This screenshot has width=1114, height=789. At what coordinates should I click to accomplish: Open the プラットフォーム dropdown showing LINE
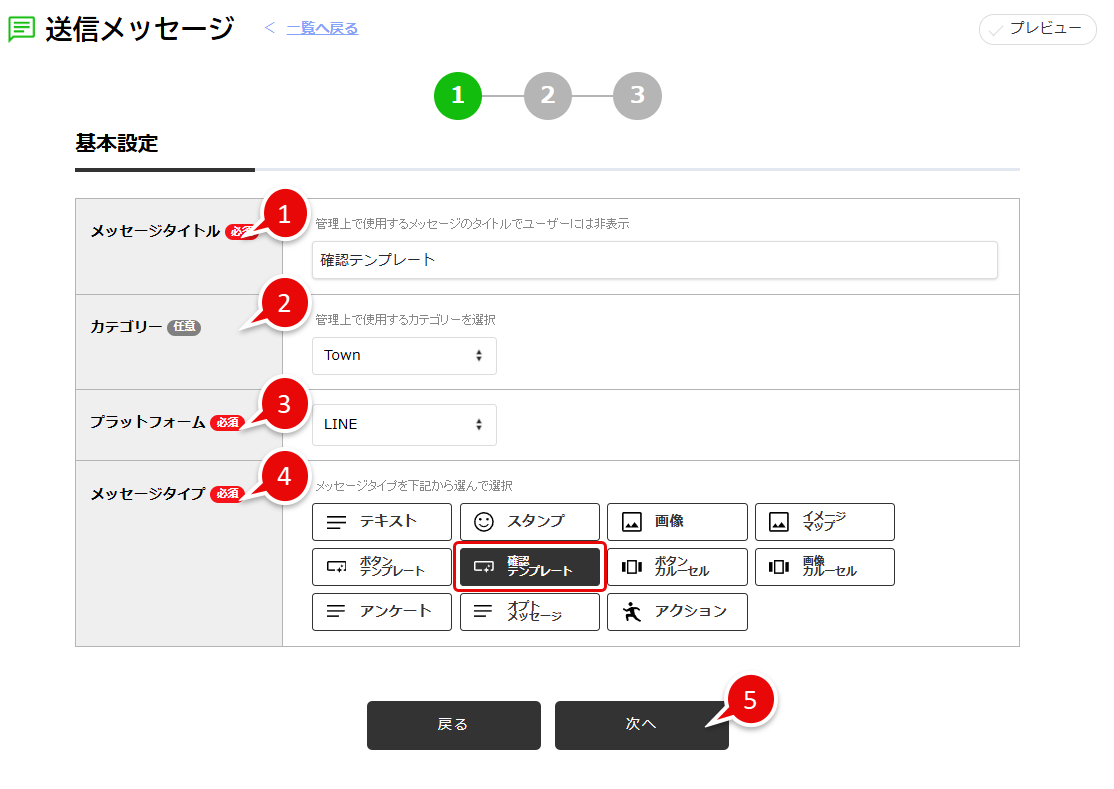coord(404,424)
